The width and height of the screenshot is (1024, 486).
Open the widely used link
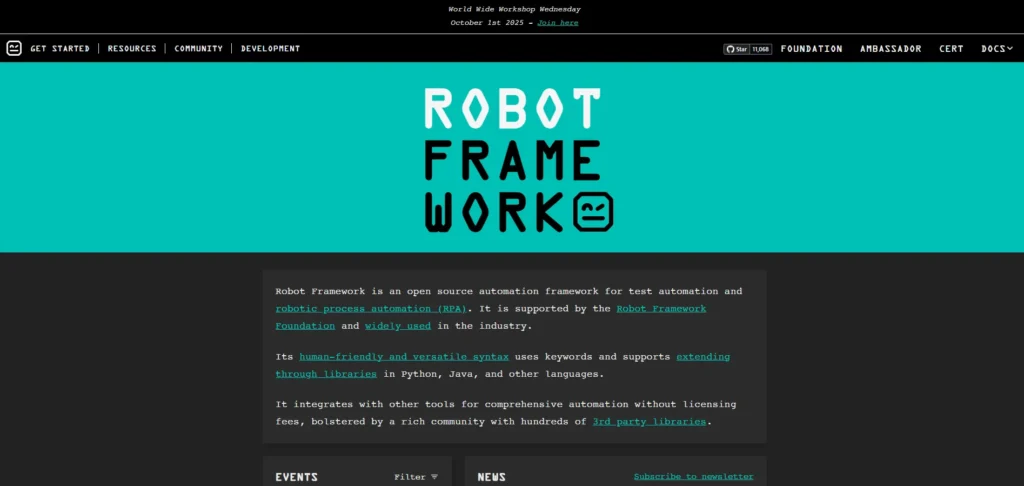point(398,325)
